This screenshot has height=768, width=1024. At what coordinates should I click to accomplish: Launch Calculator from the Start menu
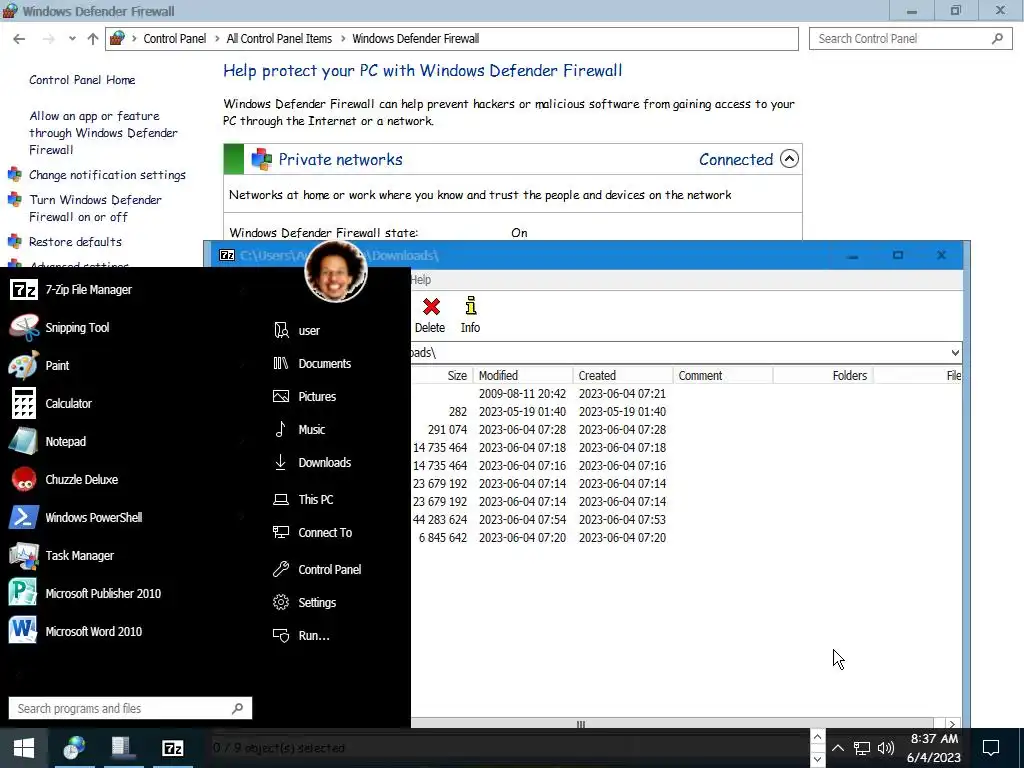[x=51, y=404]
